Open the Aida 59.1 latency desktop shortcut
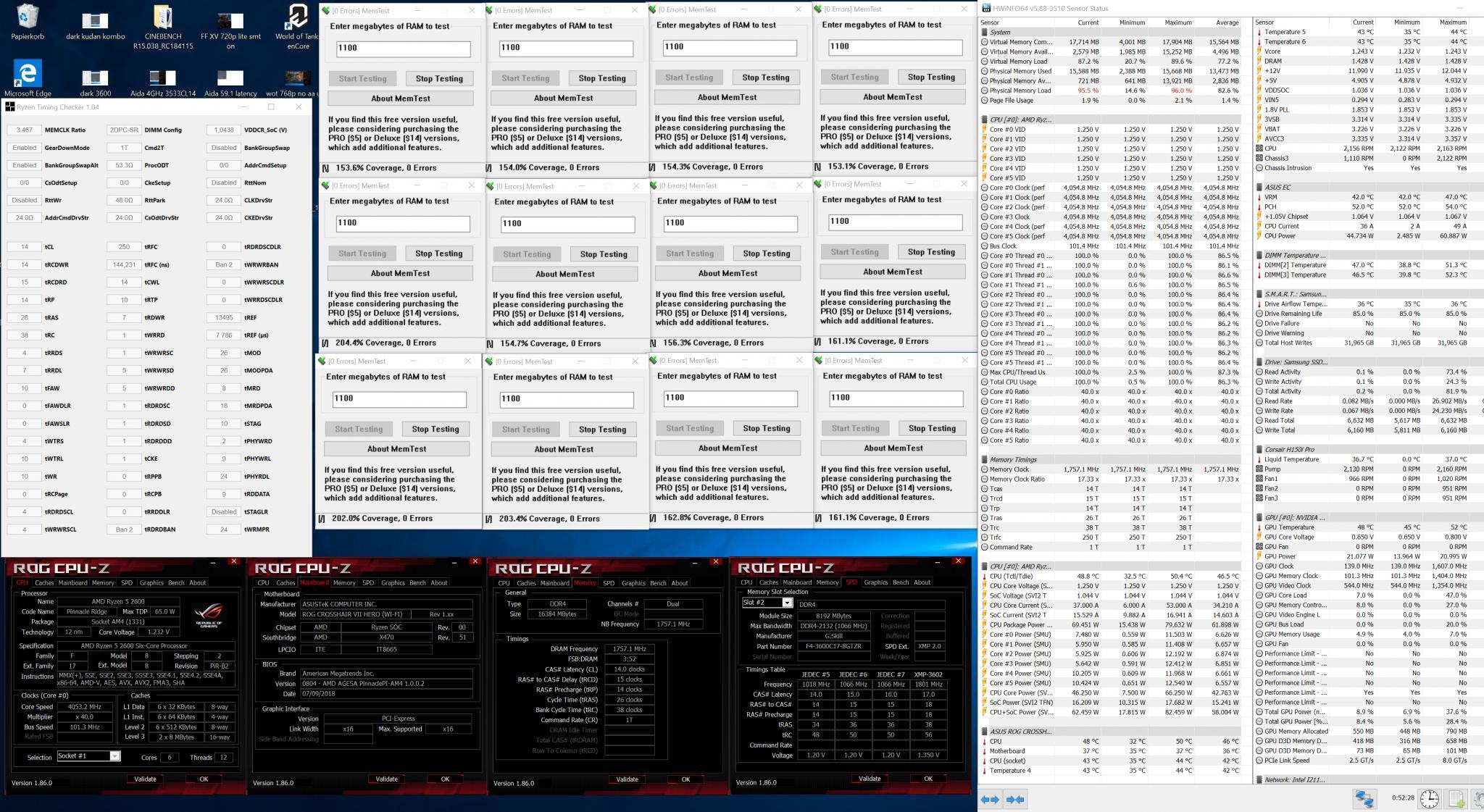This screenshot has height=812, width=1484. coord(230,78)
